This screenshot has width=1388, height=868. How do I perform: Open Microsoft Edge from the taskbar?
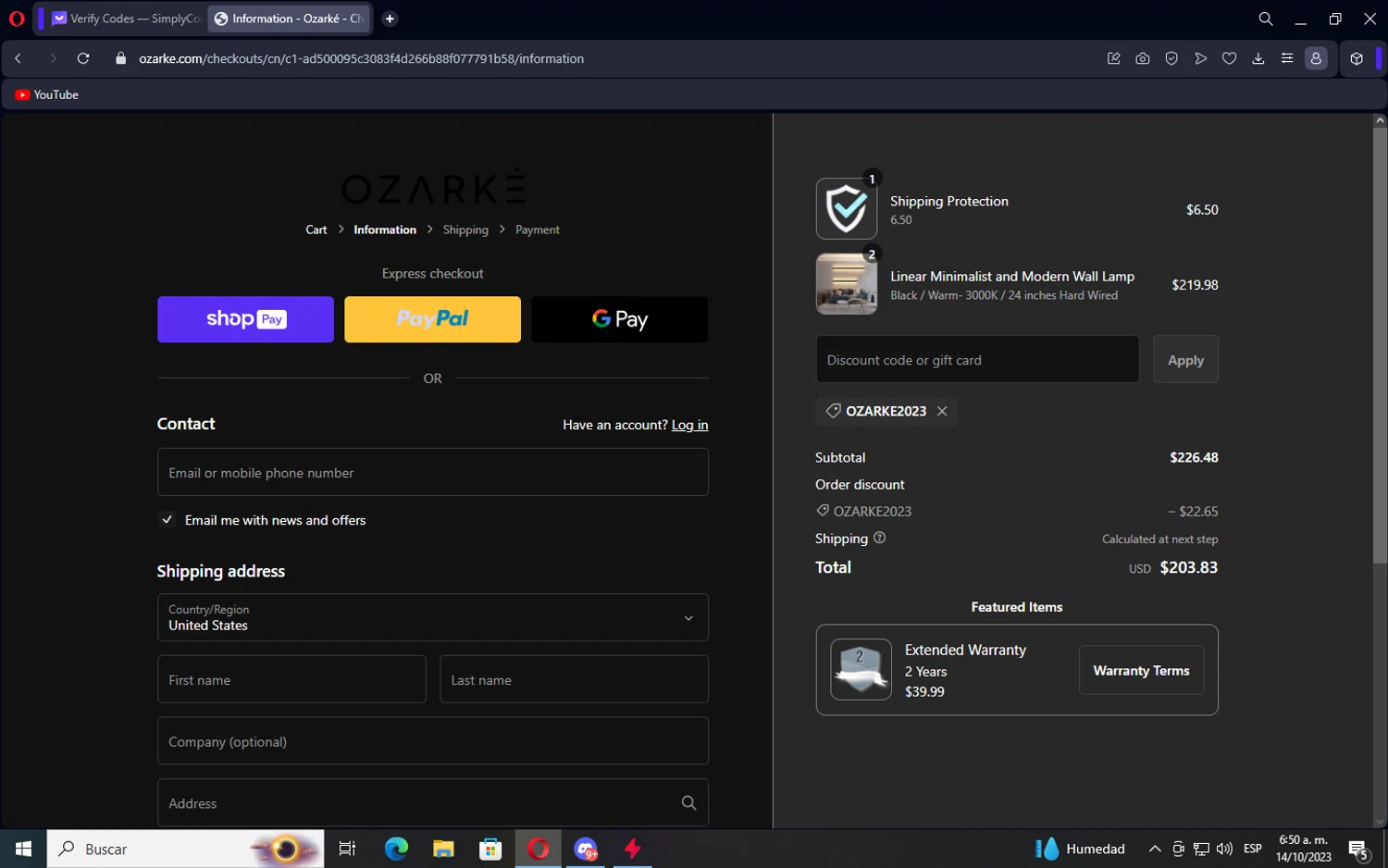(396, 849)
